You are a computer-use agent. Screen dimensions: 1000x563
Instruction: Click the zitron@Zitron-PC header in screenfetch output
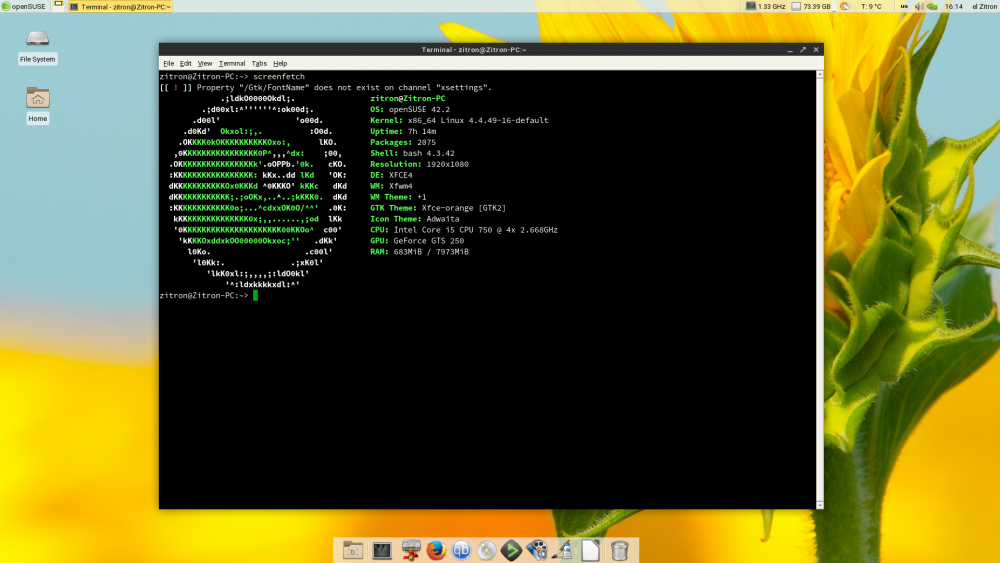(x=408, y=99)
